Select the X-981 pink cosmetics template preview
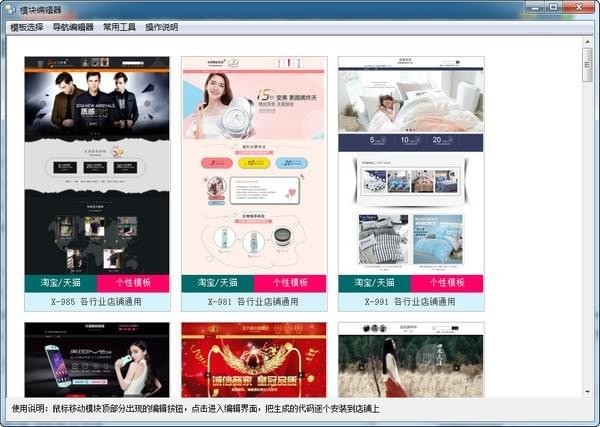This screenshot has height=427, width=600. 254,165
